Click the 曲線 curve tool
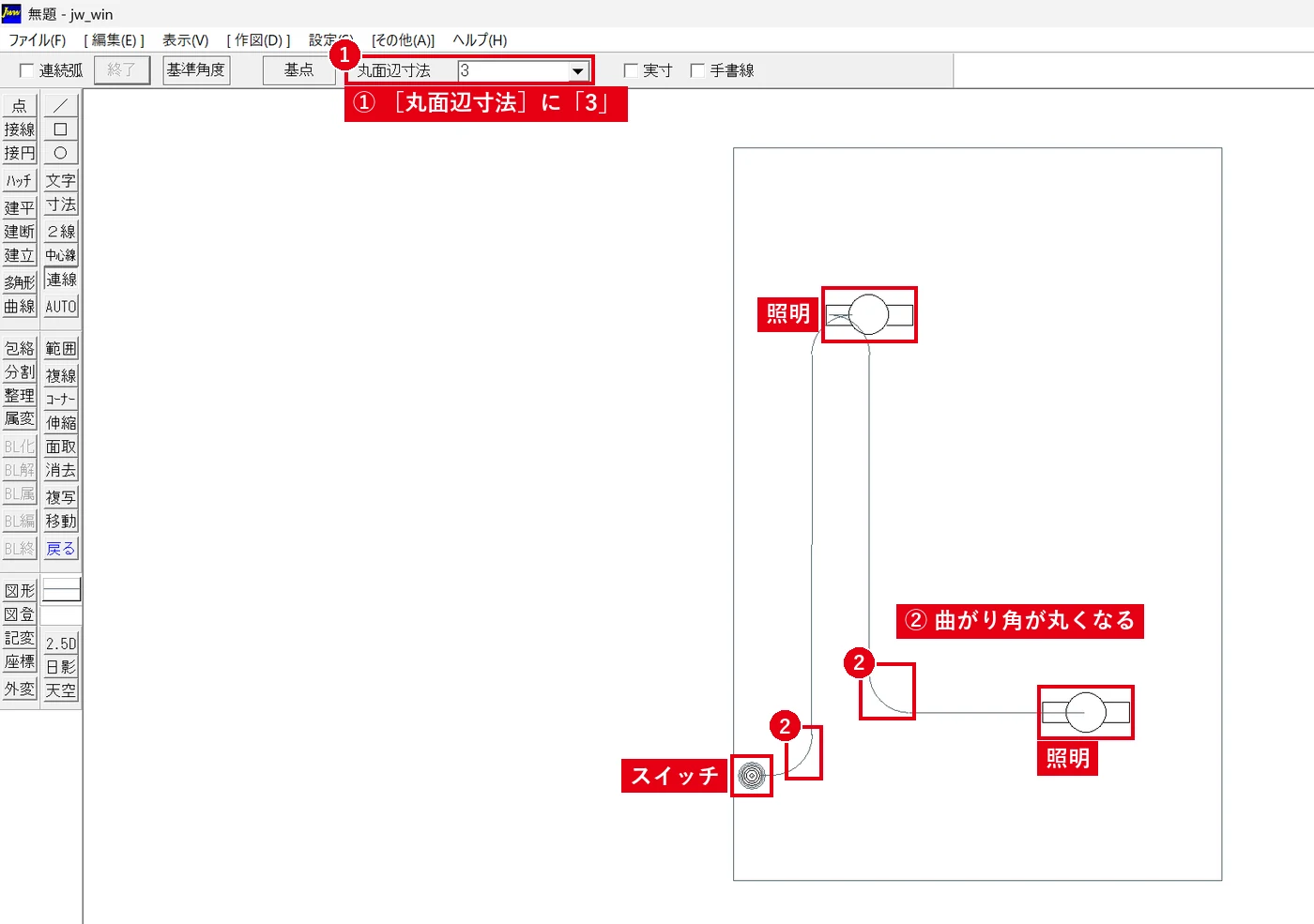 [x=20, y=306]
